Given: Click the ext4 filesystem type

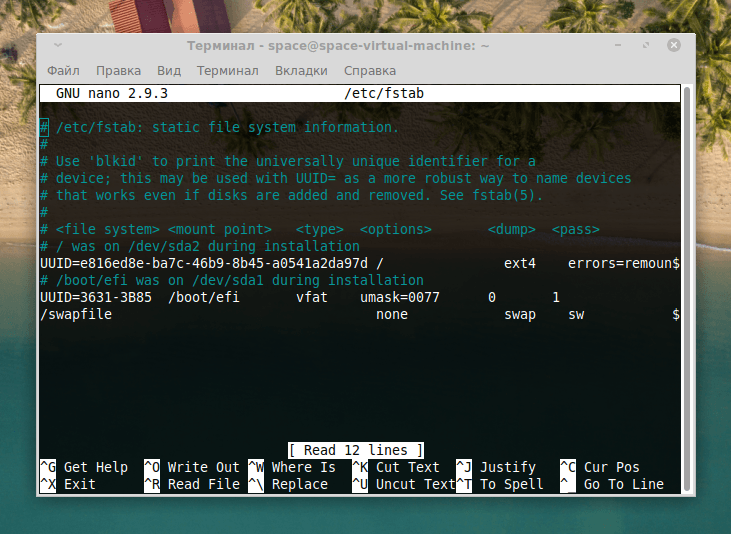Looking at the screenshot, I should coord(520,263).
